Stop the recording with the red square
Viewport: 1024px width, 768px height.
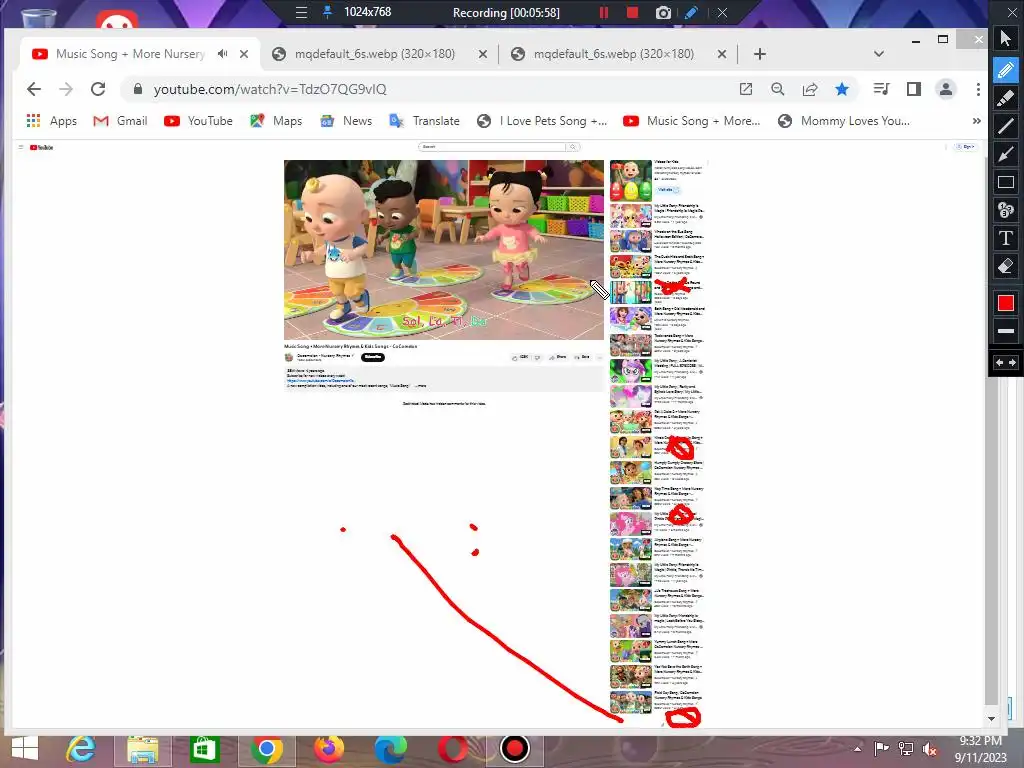[632, 12]
